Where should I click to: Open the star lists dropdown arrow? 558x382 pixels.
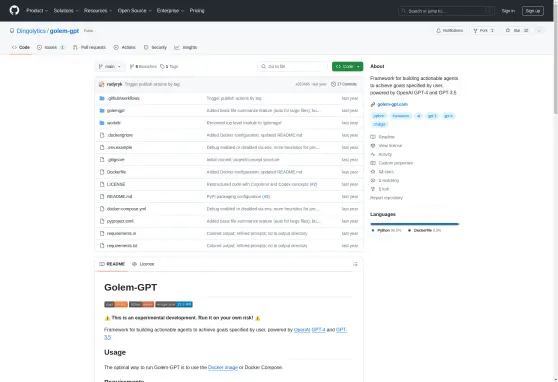click(x=539, y=31)
